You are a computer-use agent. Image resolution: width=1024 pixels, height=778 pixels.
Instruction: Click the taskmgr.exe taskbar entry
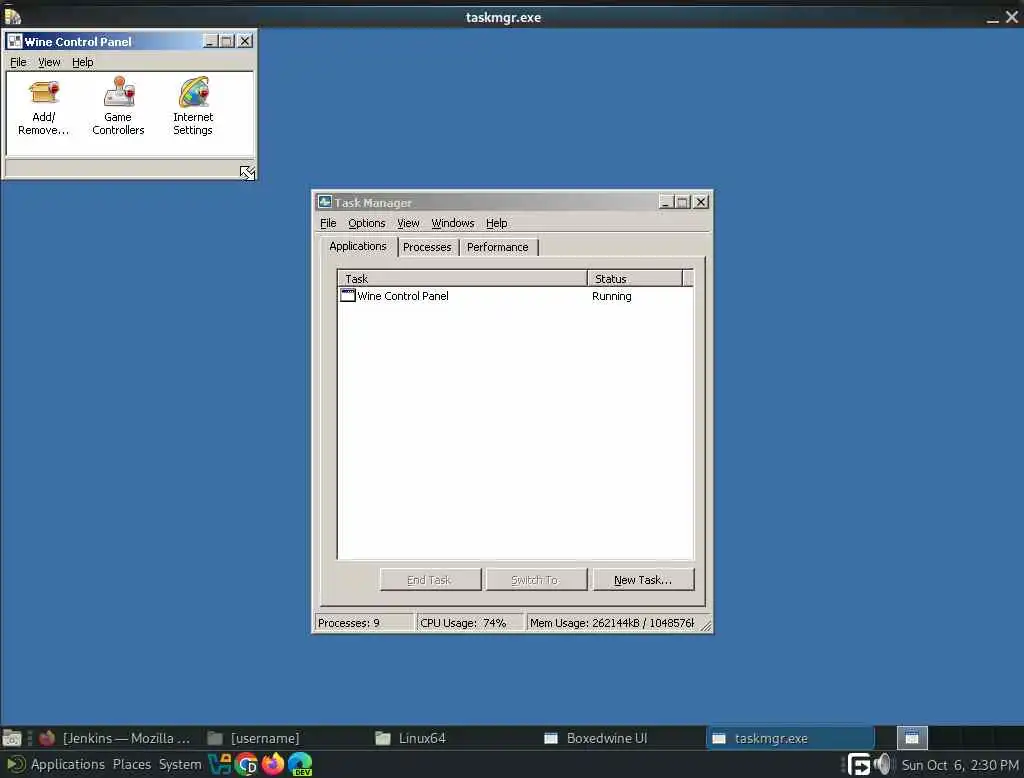[791, 738]
